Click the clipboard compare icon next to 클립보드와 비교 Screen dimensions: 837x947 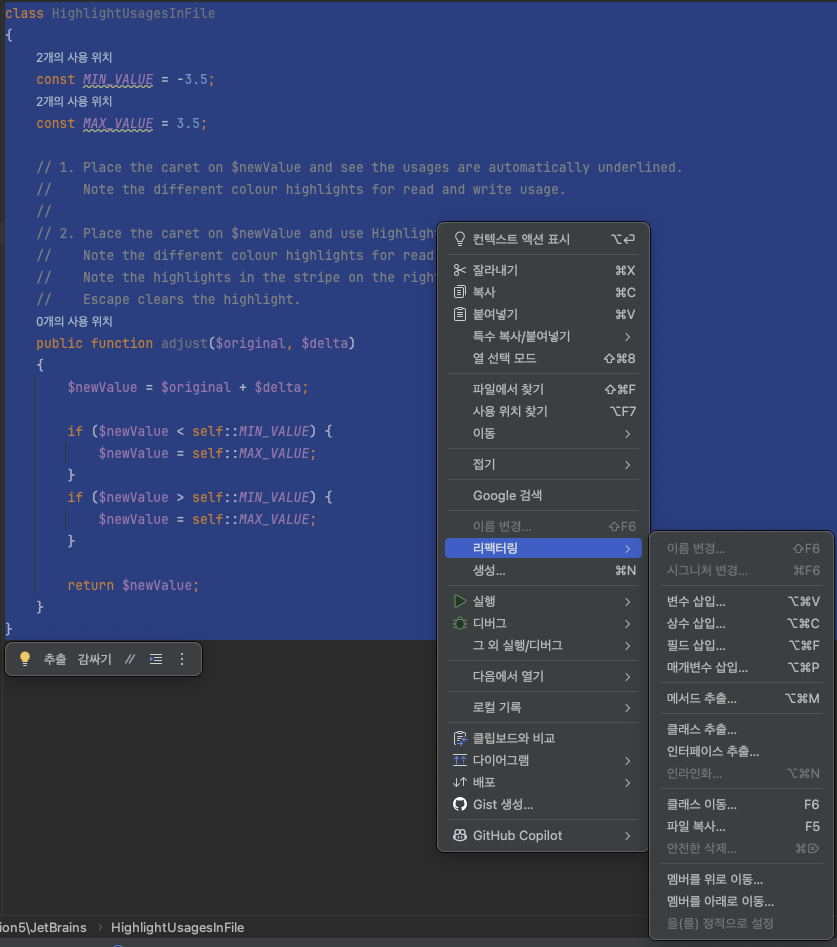coord(461,738)
